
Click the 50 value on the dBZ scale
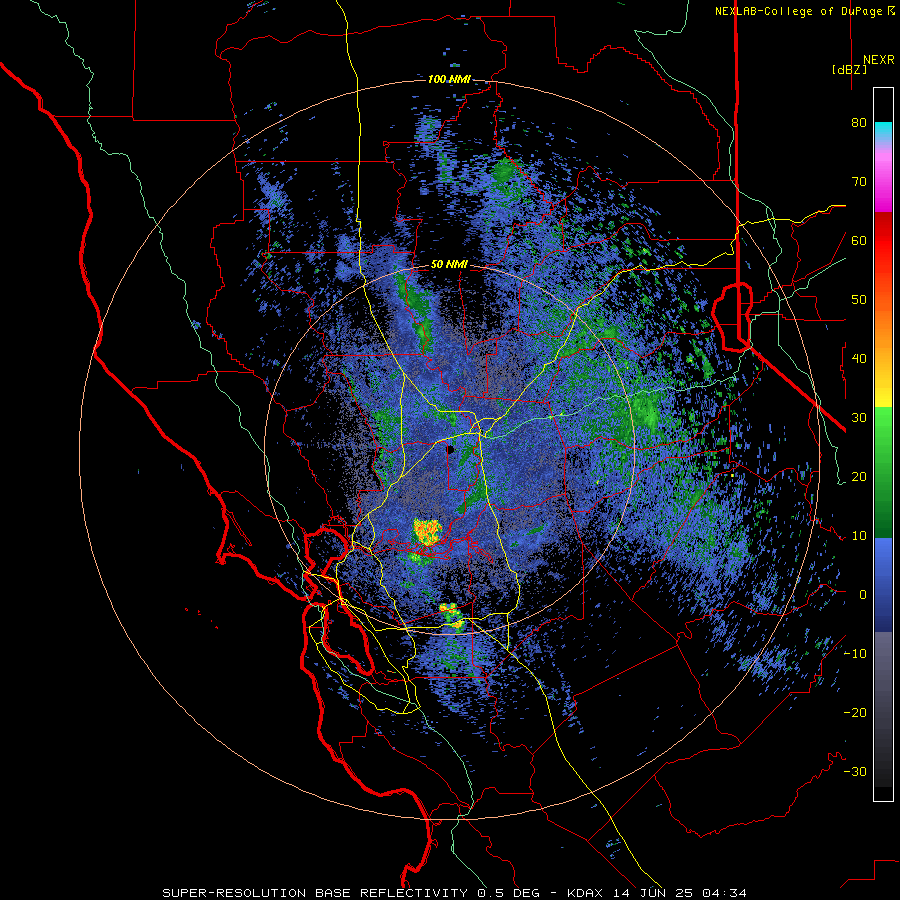pyautogui.click(x=859, y=300)
